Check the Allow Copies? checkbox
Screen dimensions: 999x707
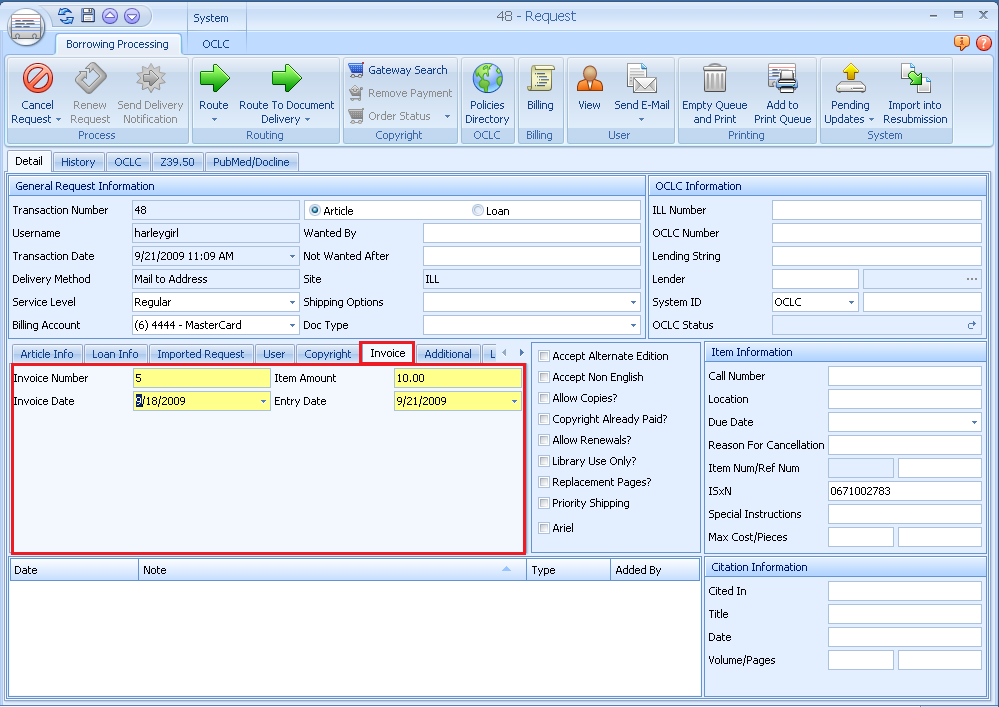[x=543, y=398]
